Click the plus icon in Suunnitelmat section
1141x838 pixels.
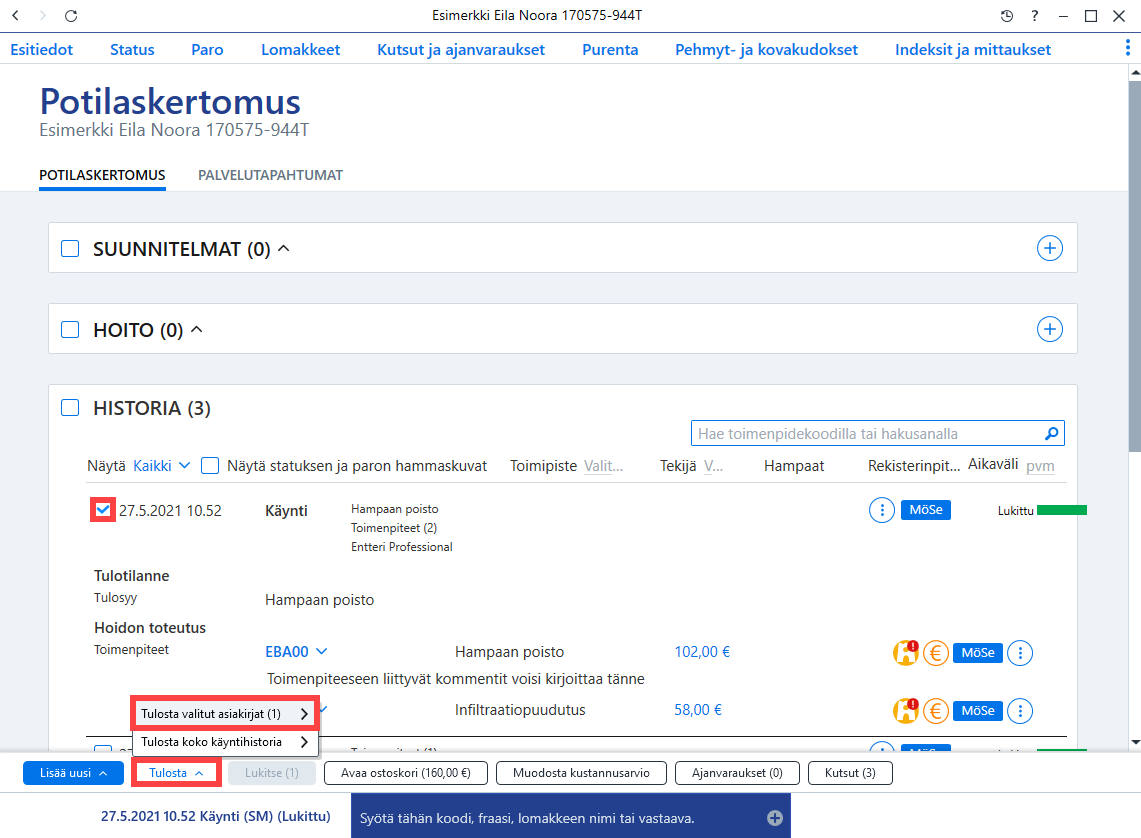pos(1049,248)
